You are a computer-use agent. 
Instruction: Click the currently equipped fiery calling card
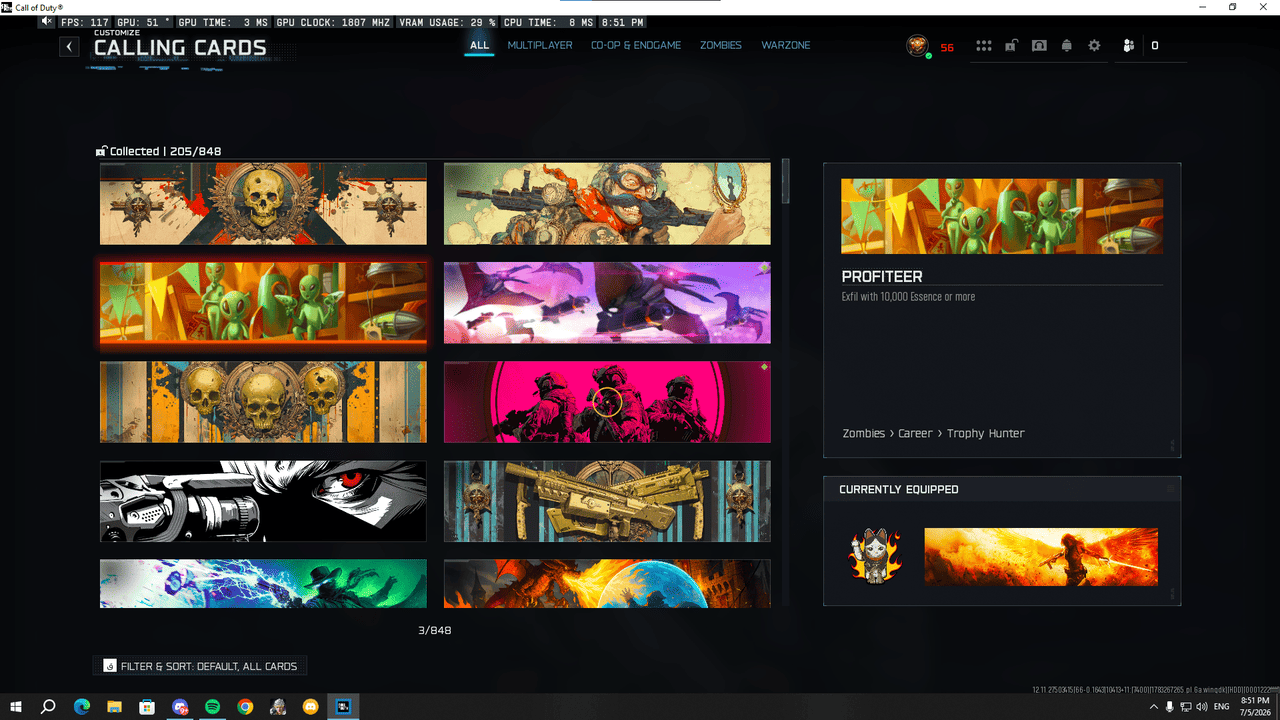pos(1041,557)
